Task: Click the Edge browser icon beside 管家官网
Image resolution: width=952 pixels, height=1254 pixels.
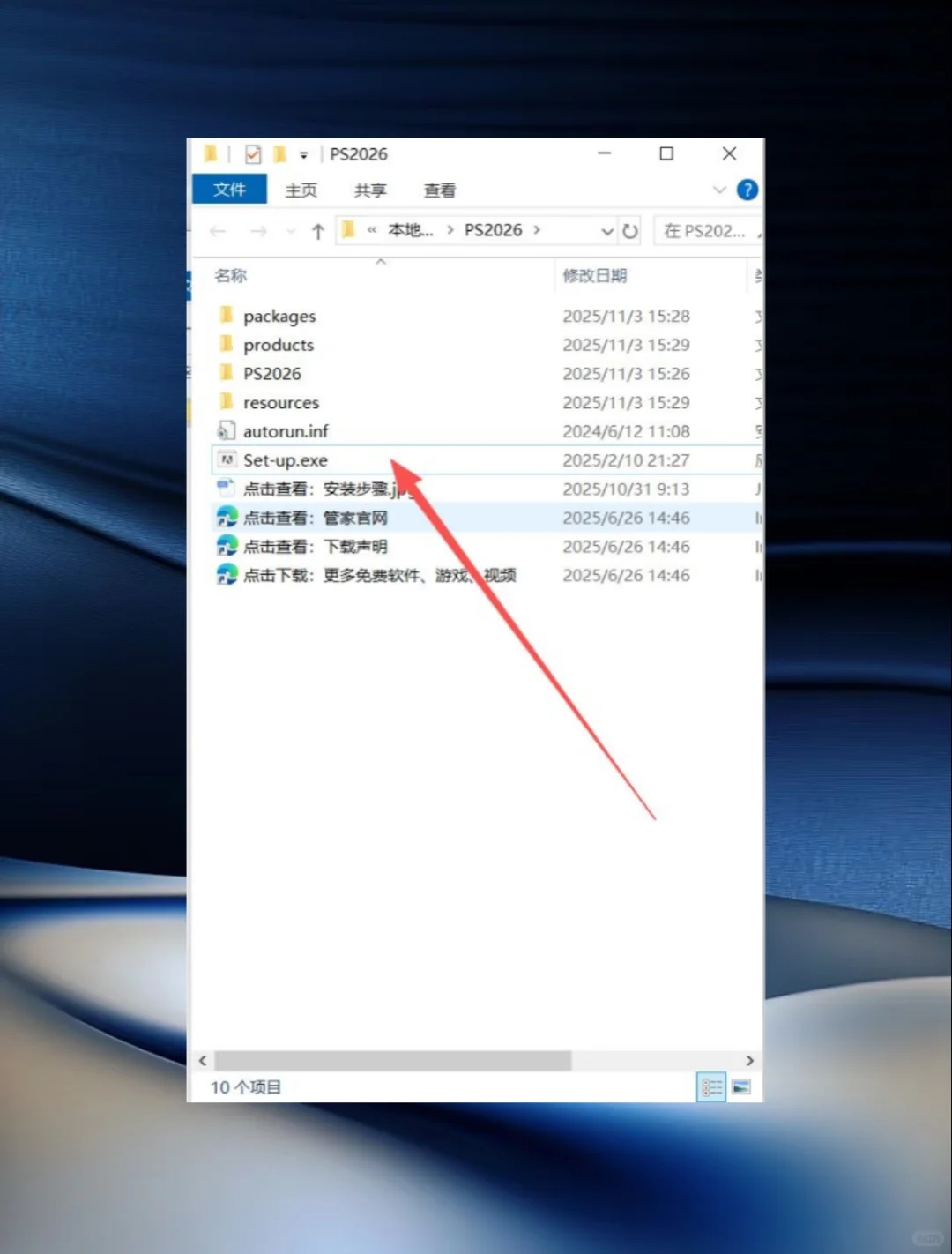Action: point(226,518)
